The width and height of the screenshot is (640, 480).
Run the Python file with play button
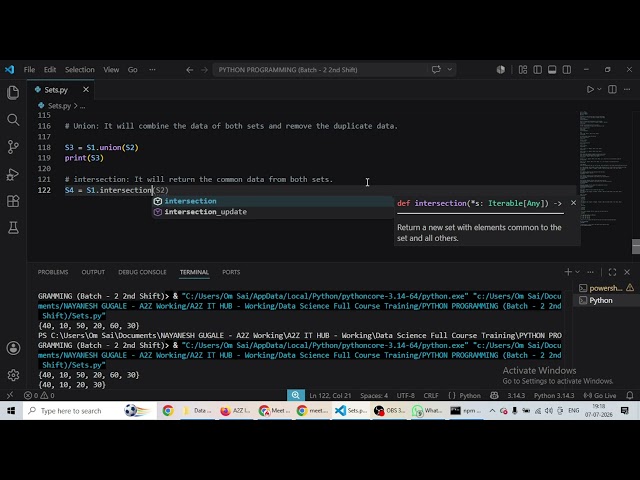point(590,89)
